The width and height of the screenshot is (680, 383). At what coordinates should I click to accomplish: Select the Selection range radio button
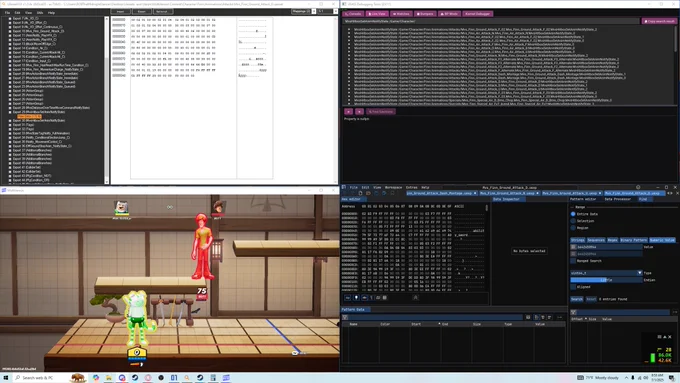[573, 221]
